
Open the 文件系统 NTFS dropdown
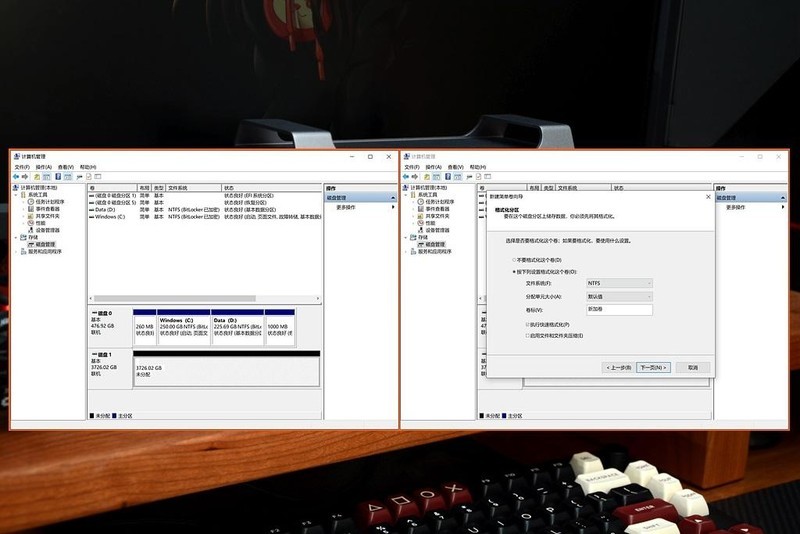(x=619, y=283)
